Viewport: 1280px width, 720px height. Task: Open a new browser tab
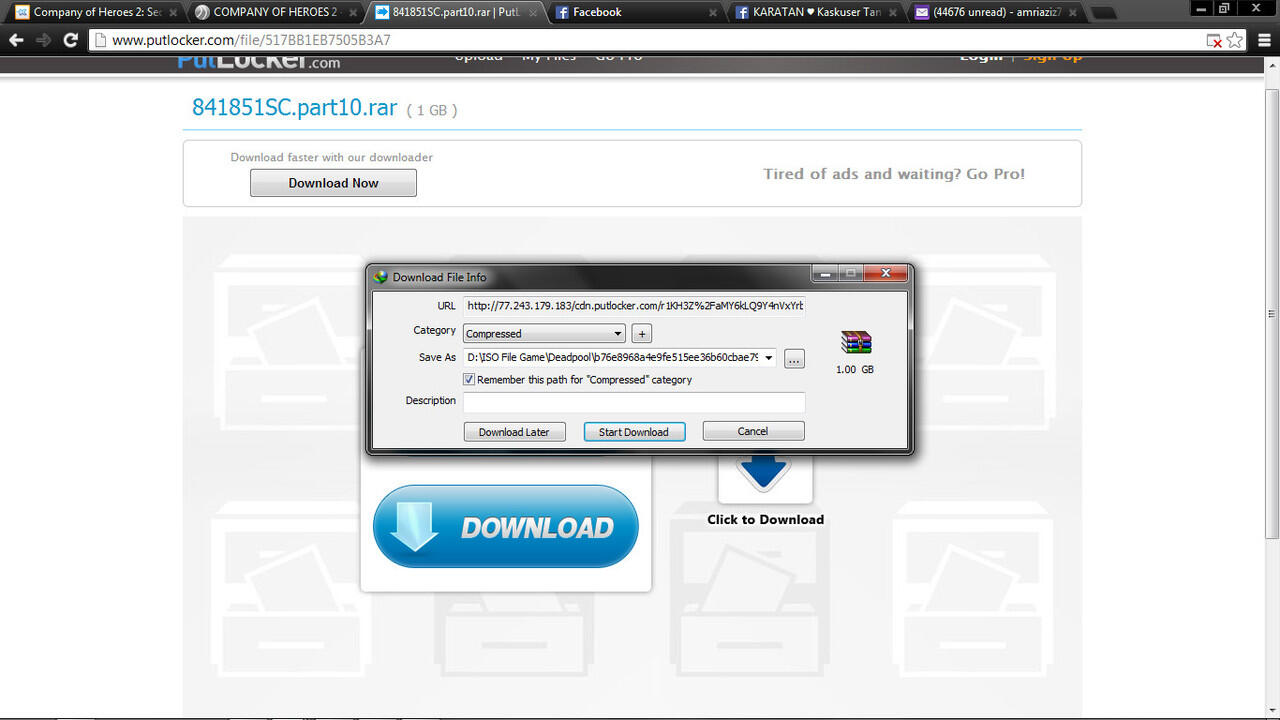(1102, 13)
